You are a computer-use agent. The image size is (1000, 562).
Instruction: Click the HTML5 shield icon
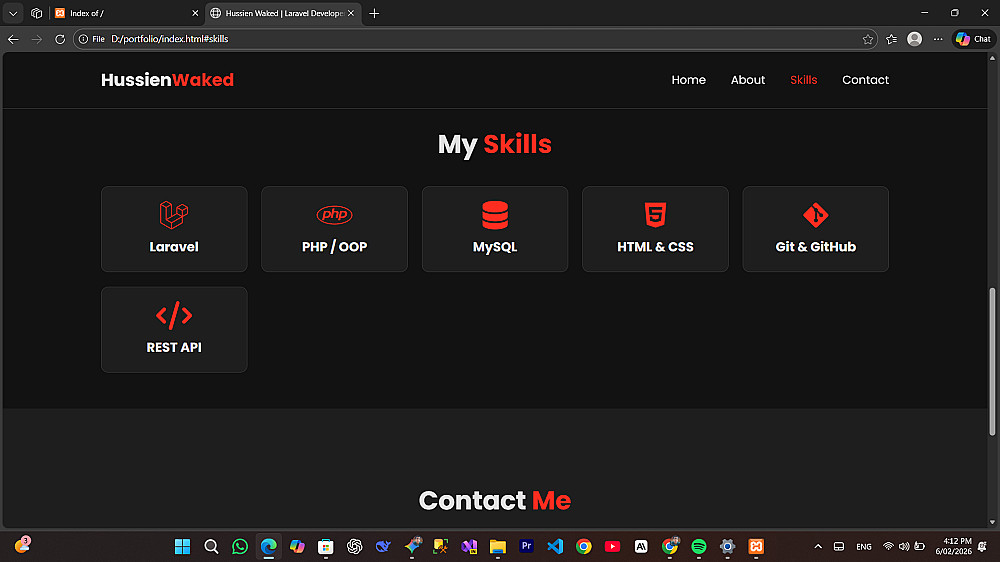coord(655,215)
